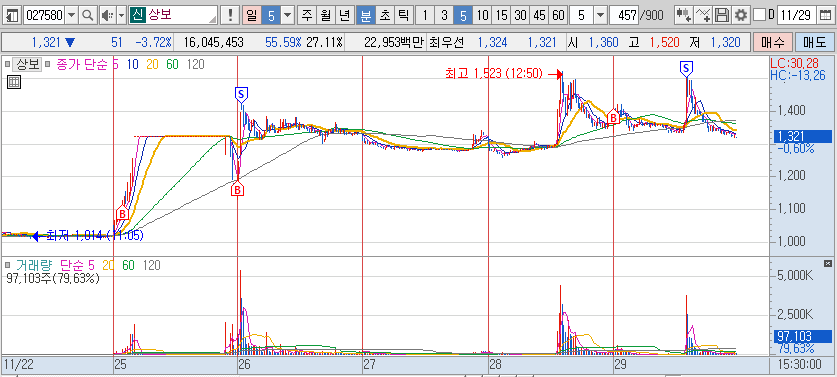Open the exclamation mark info button
The width and height of the screenshot is (837, 377).
[230, 15]
